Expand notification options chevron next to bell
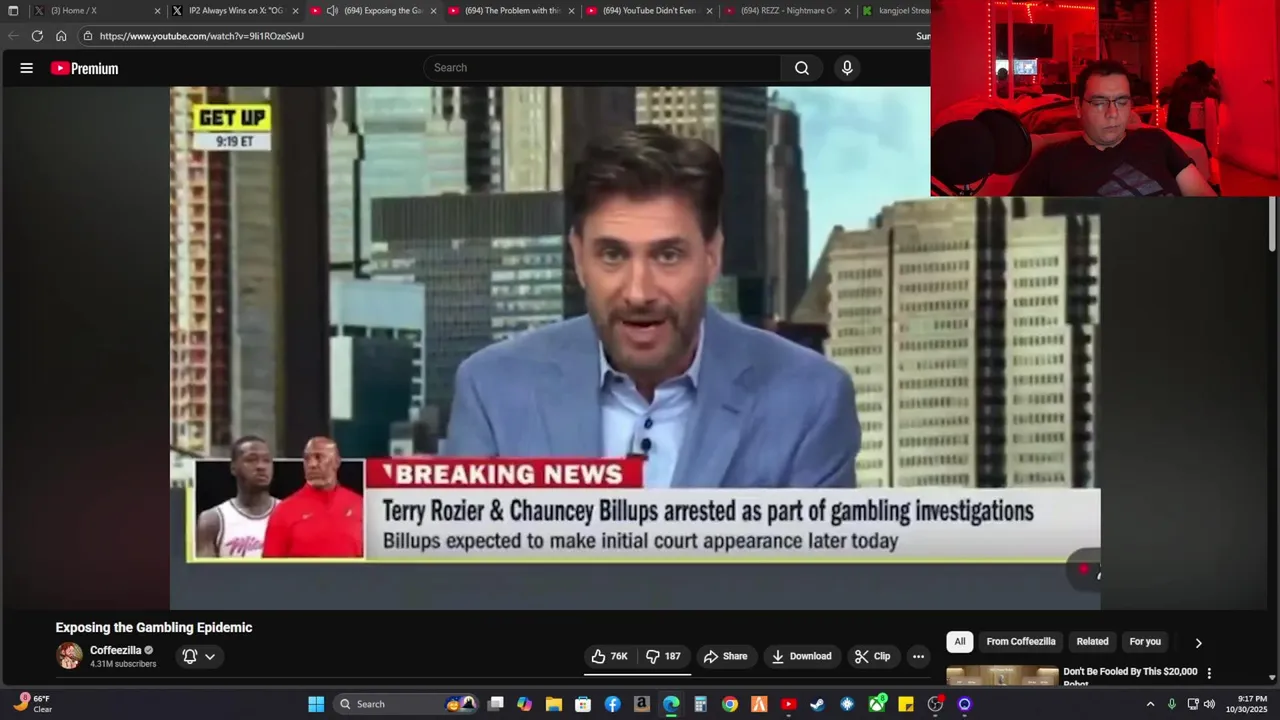 pos(210,656)
